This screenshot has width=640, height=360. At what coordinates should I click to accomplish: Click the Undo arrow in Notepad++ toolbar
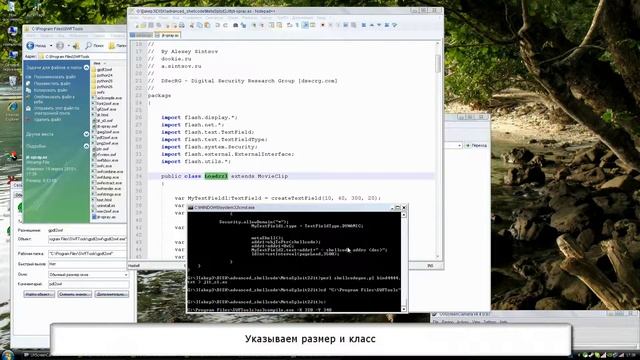[218, 25]
